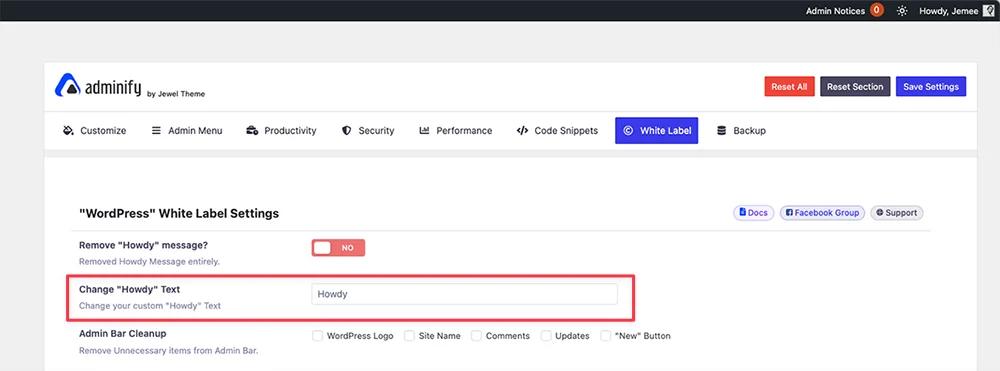Click "Howdy, Jemee" account text
This screenshot has width=1000, height=371.
(949, 11)
